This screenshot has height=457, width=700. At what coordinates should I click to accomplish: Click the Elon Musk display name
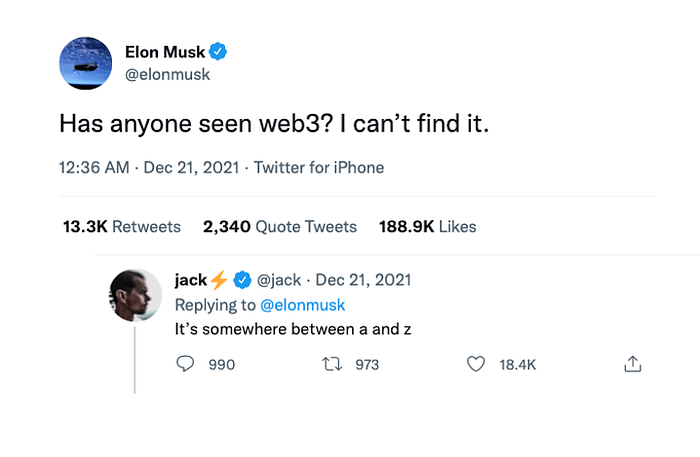(x=164, y=52)
